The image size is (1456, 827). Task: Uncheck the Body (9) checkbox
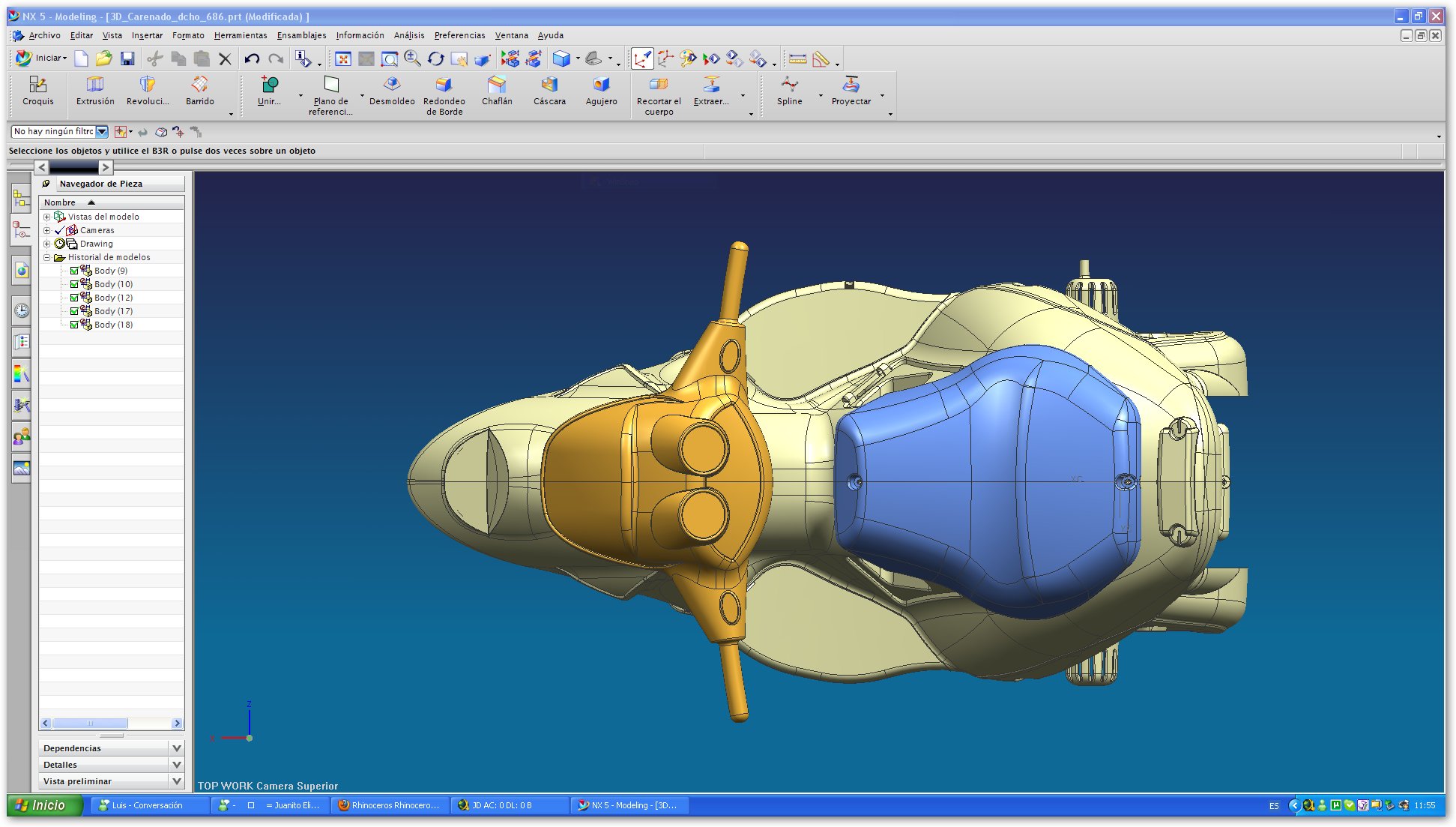[x=74, y=271]
